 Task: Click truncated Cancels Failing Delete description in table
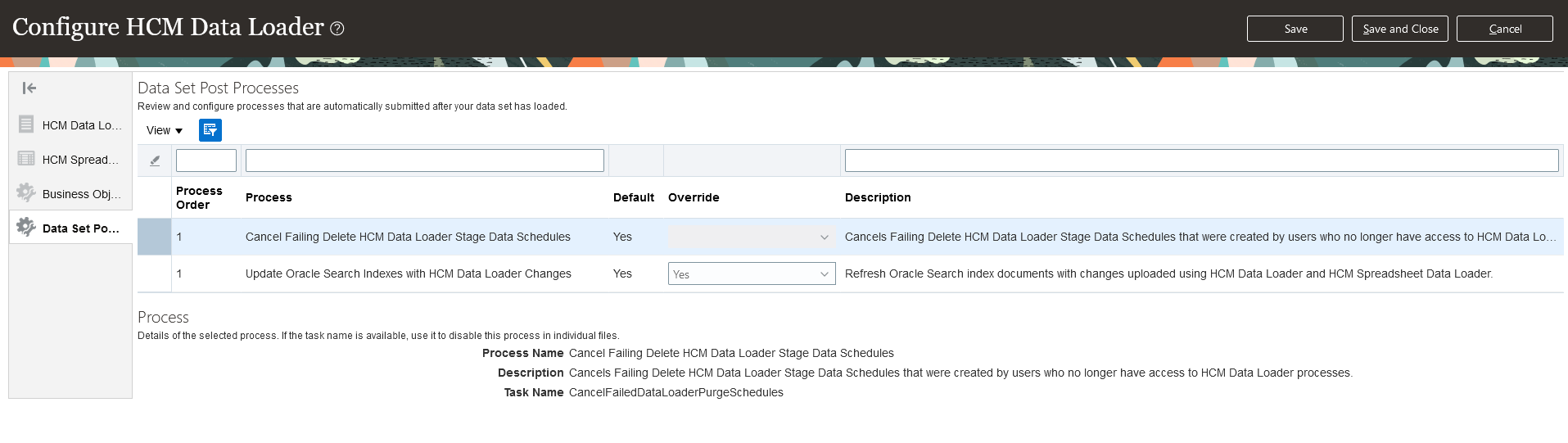(1200, 237)
